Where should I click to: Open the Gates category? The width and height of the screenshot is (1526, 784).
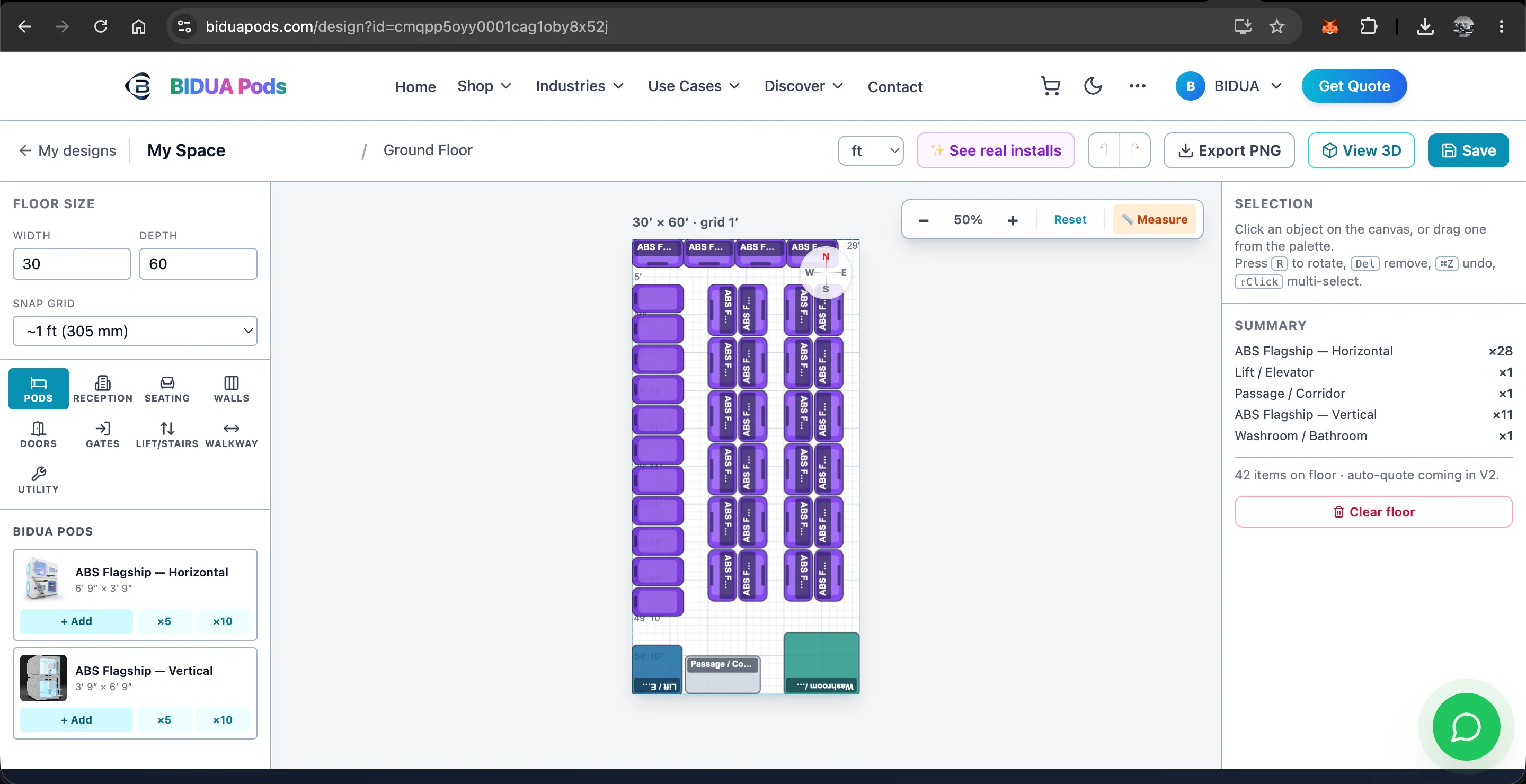coord(102,434)
